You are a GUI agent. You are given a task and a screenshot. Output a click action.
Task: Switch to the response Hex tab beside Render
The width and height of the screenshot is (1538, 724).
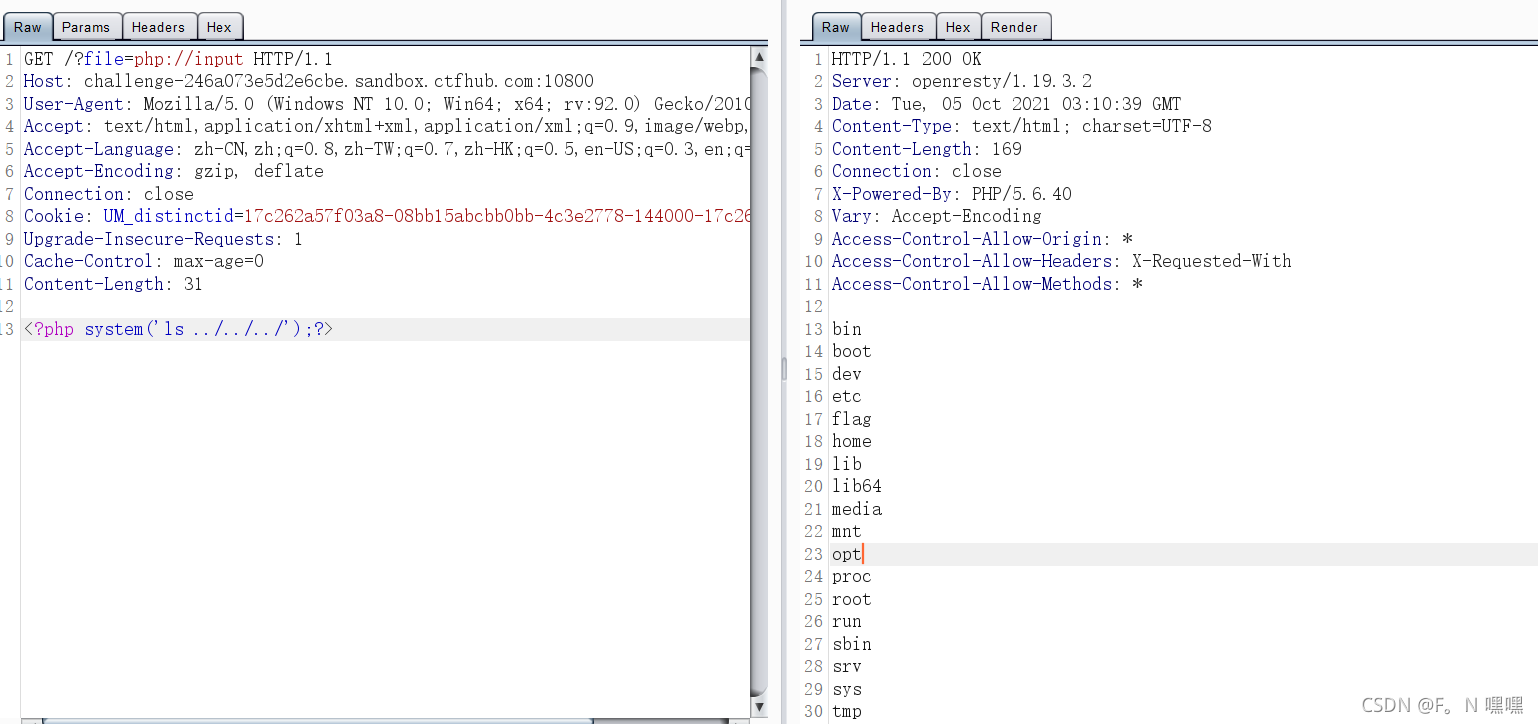[958, 27]
